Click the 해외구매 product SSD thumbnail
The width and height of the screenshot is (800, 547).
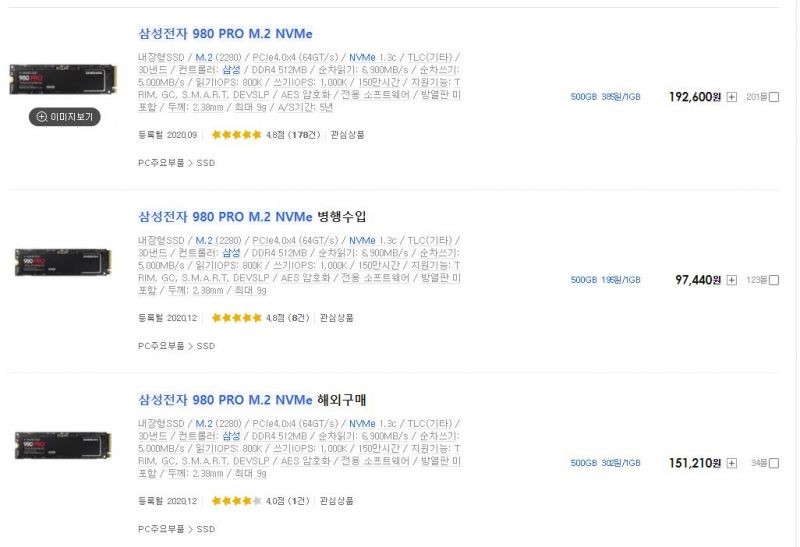(x=63, y=445)
